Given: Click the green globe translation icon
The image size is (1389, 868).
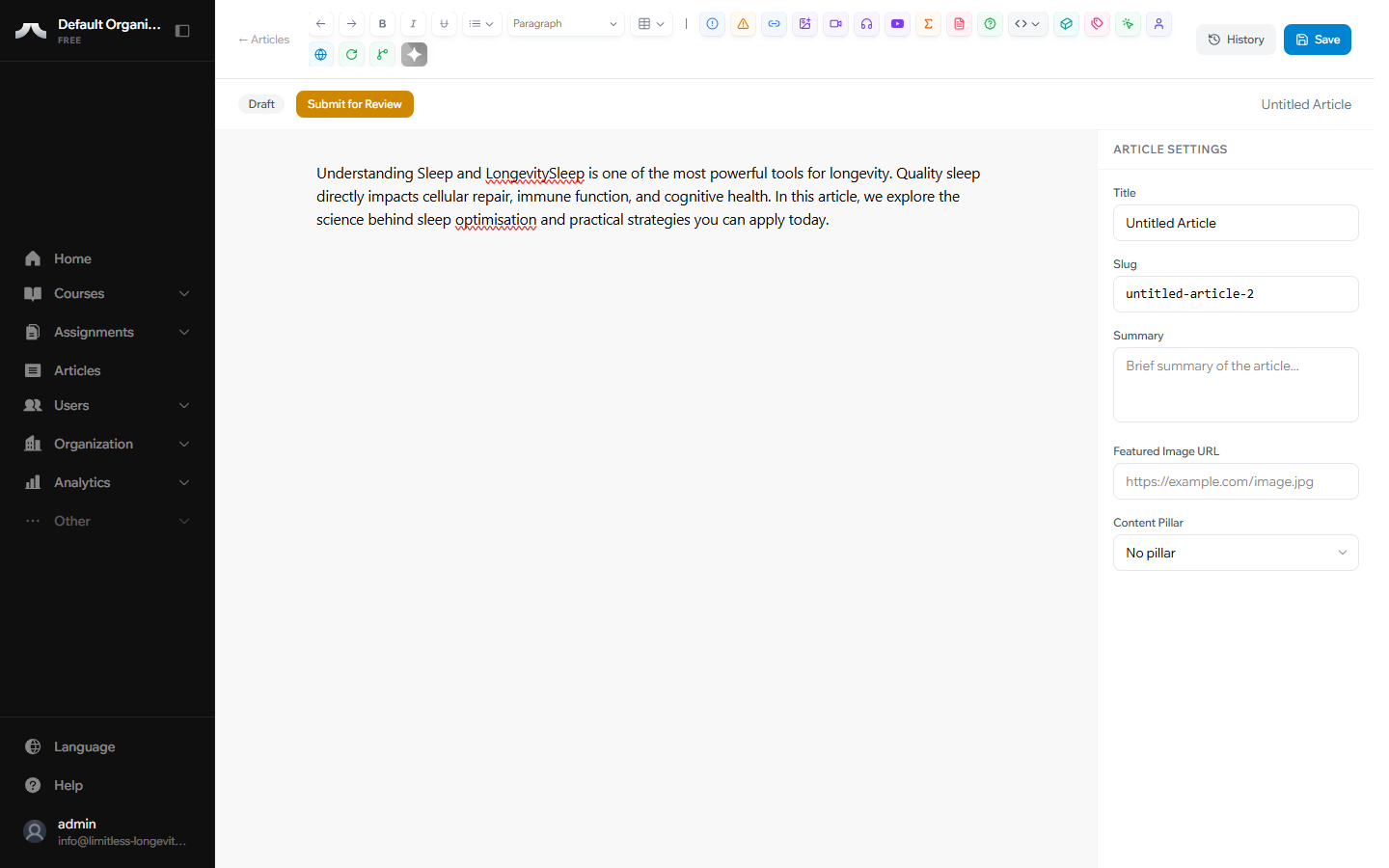Looking at the screenshot, I should [320, 54].
